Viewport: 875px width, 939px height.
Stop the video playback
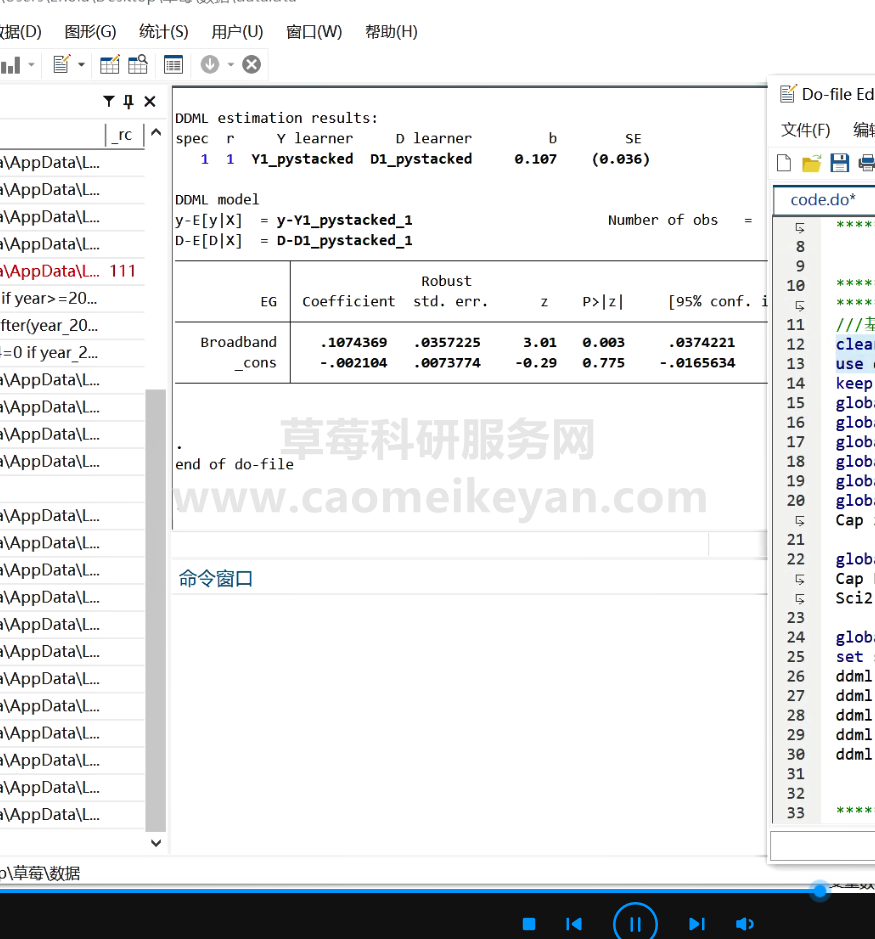coord(529,924)
